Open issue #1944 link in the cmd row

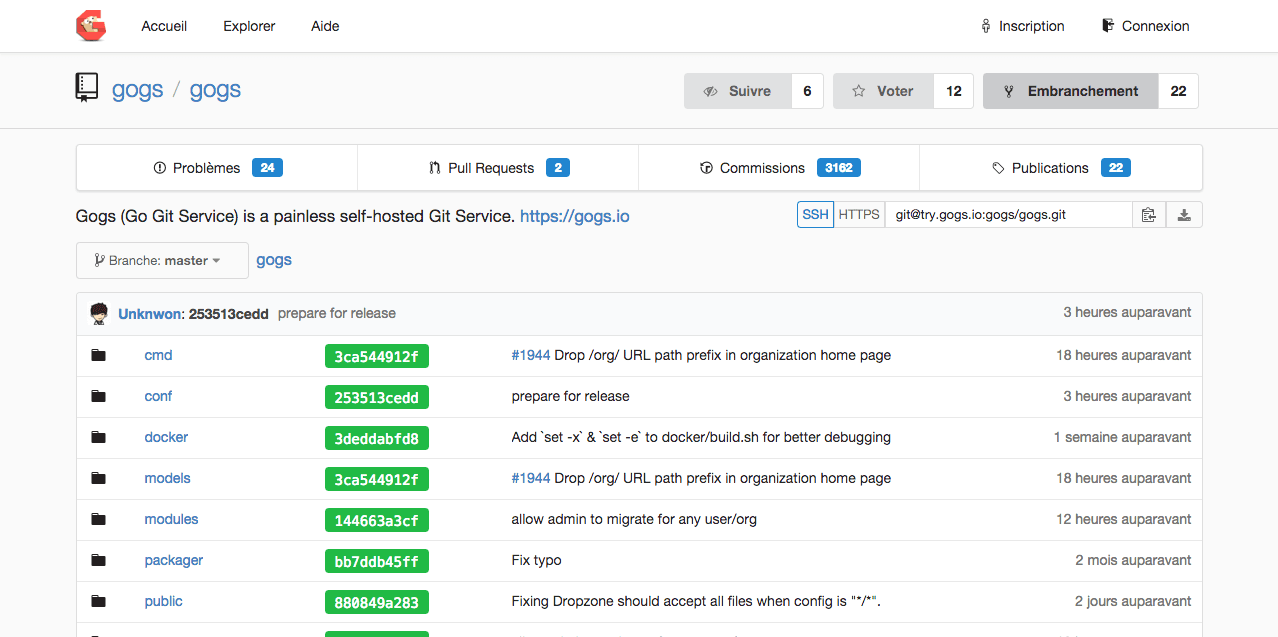pos(531,355)
